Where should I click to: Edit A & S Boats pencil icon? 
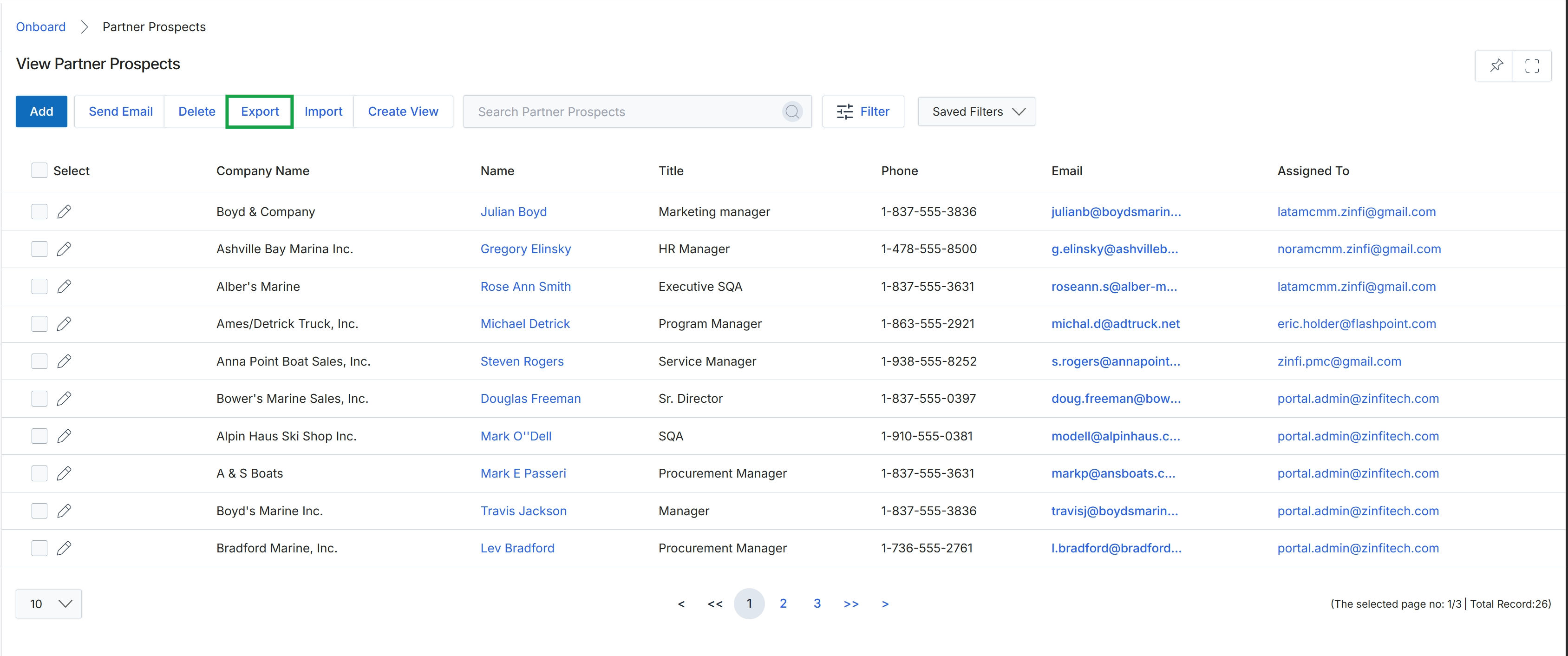[x=64, y=473]
